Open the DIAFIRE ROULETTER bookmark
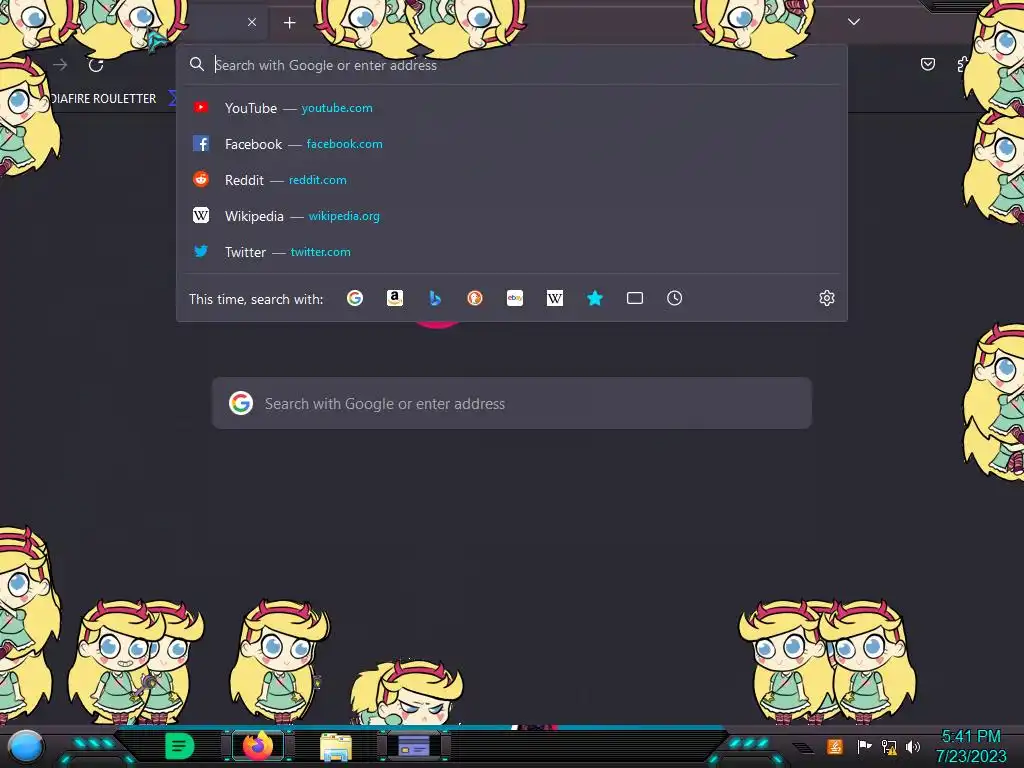The image size is (1024, 768). pos(103,99)
